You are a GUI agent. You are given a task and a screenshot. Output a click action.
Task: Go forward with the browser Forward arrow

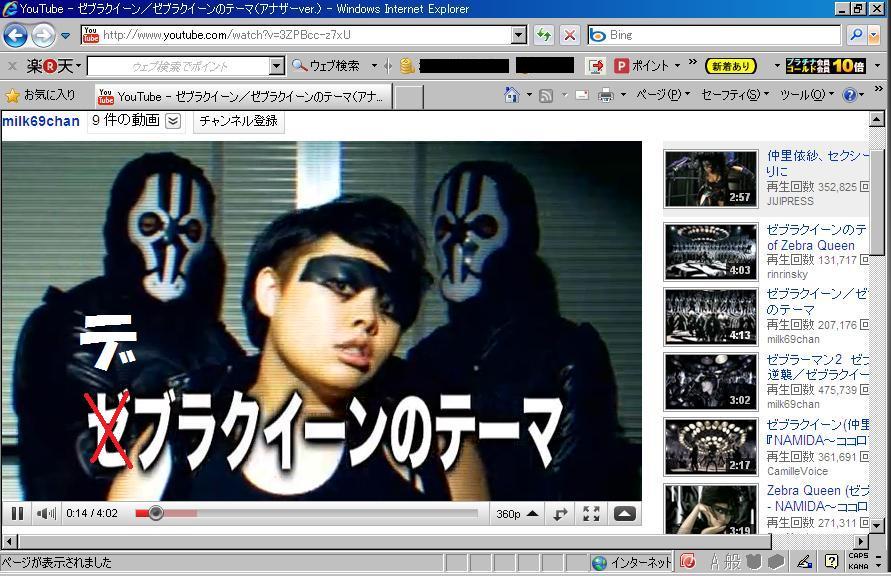[x=43, y=35]
